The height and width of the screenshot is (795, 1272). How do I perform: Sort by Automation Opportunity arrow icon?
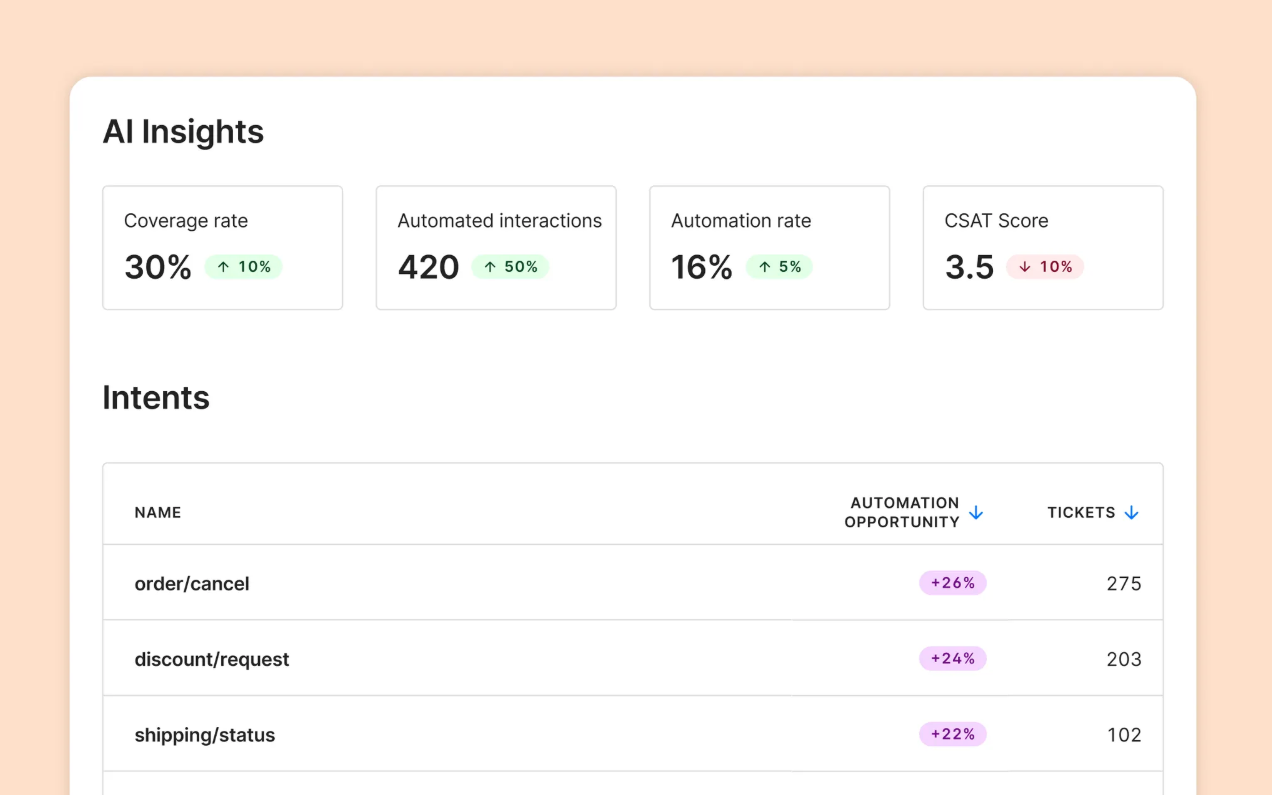pos(976,513)
